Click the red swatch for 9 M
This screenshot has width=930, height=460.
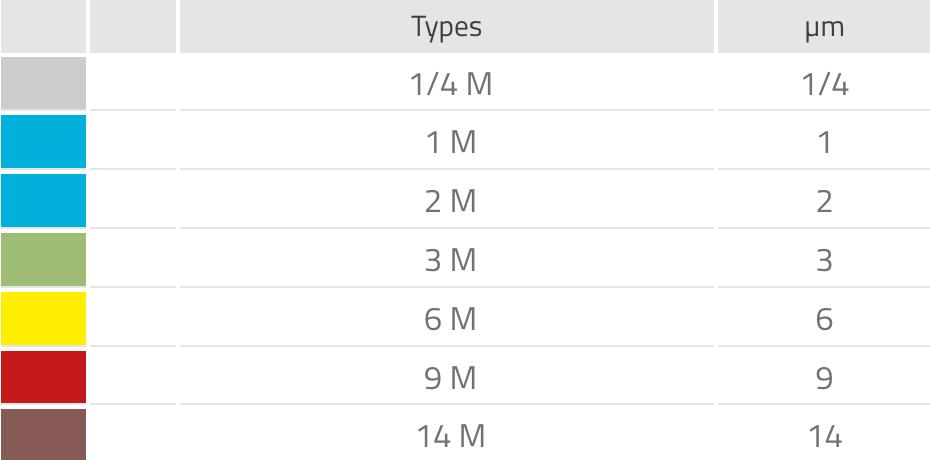click(43, 378)
